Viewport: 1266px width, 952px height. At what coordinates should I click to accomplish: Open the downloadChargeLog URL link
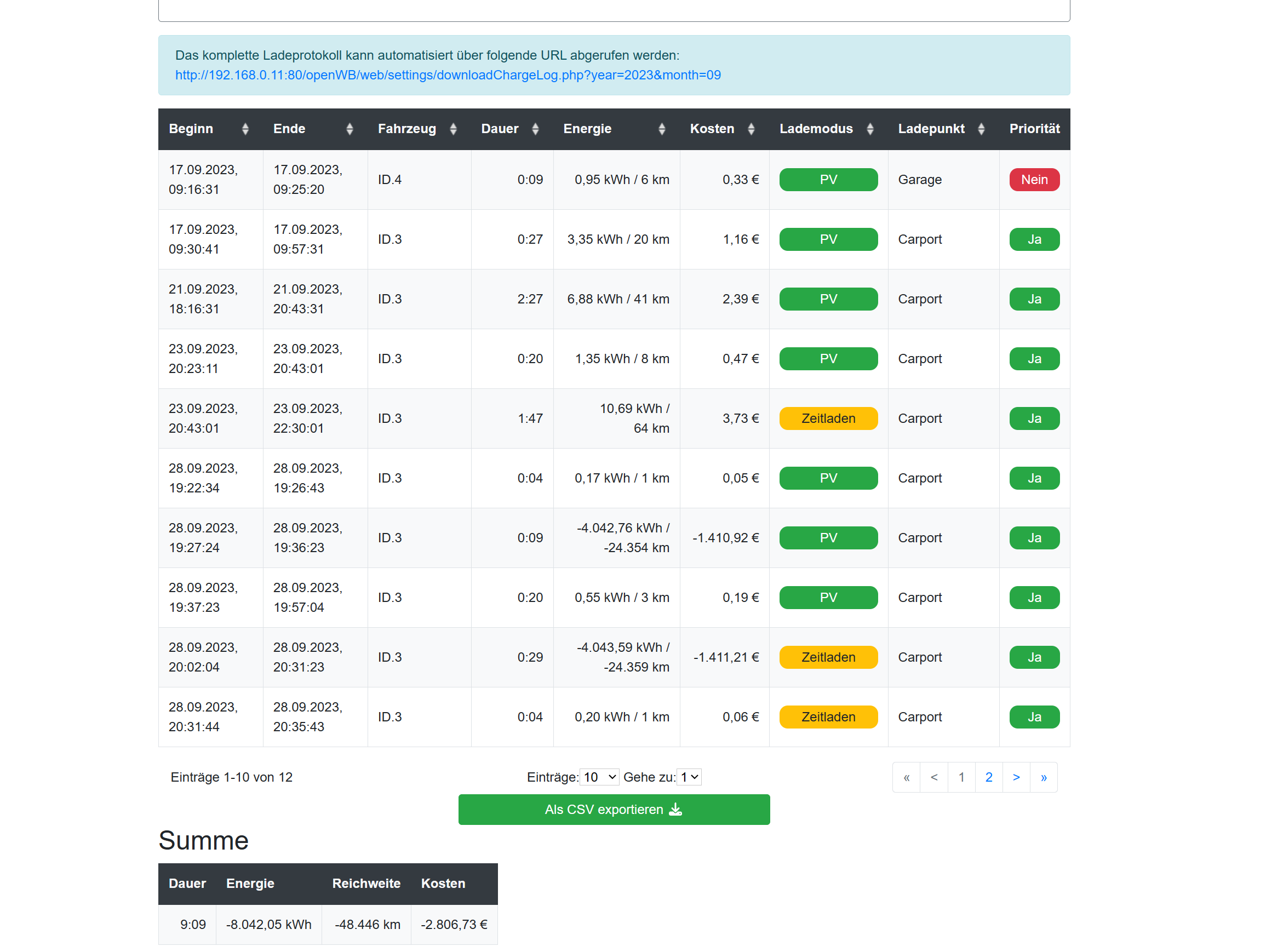[448, 75]
